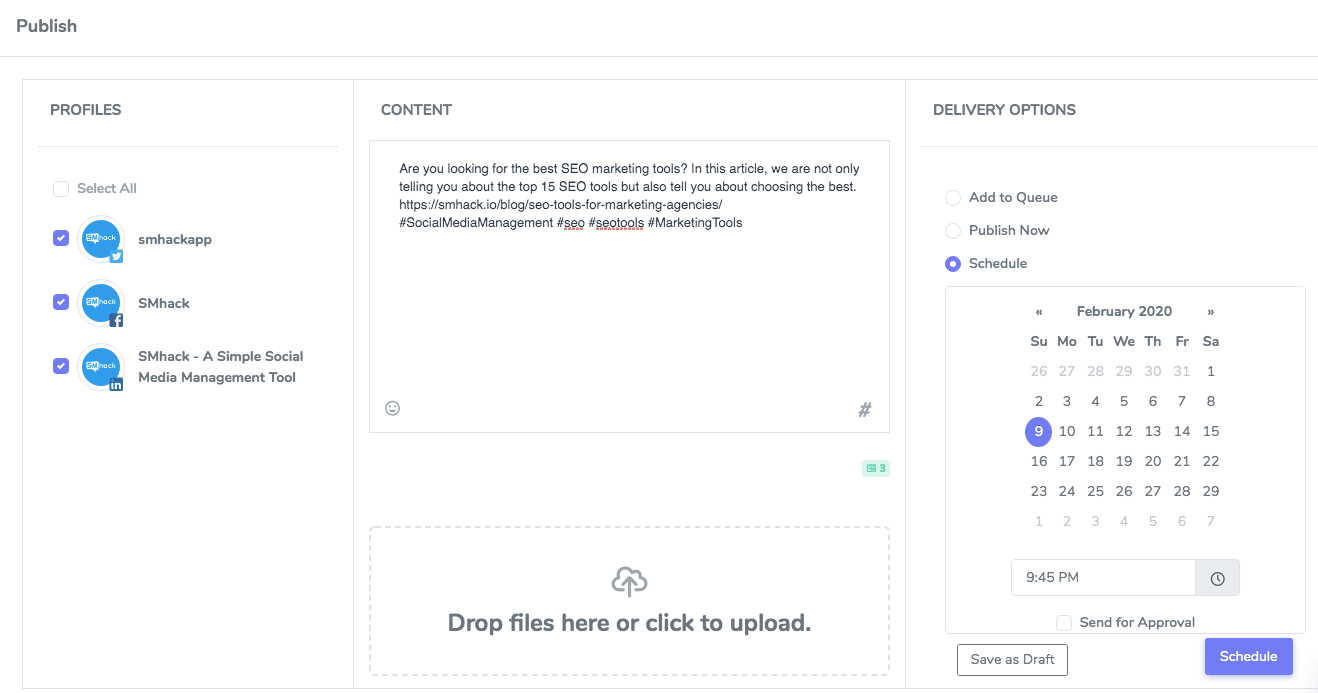The width and height of the screenshot is (1318, 693).
Task: Click the February 2020 month header
Action: [x=1124, y=311]
